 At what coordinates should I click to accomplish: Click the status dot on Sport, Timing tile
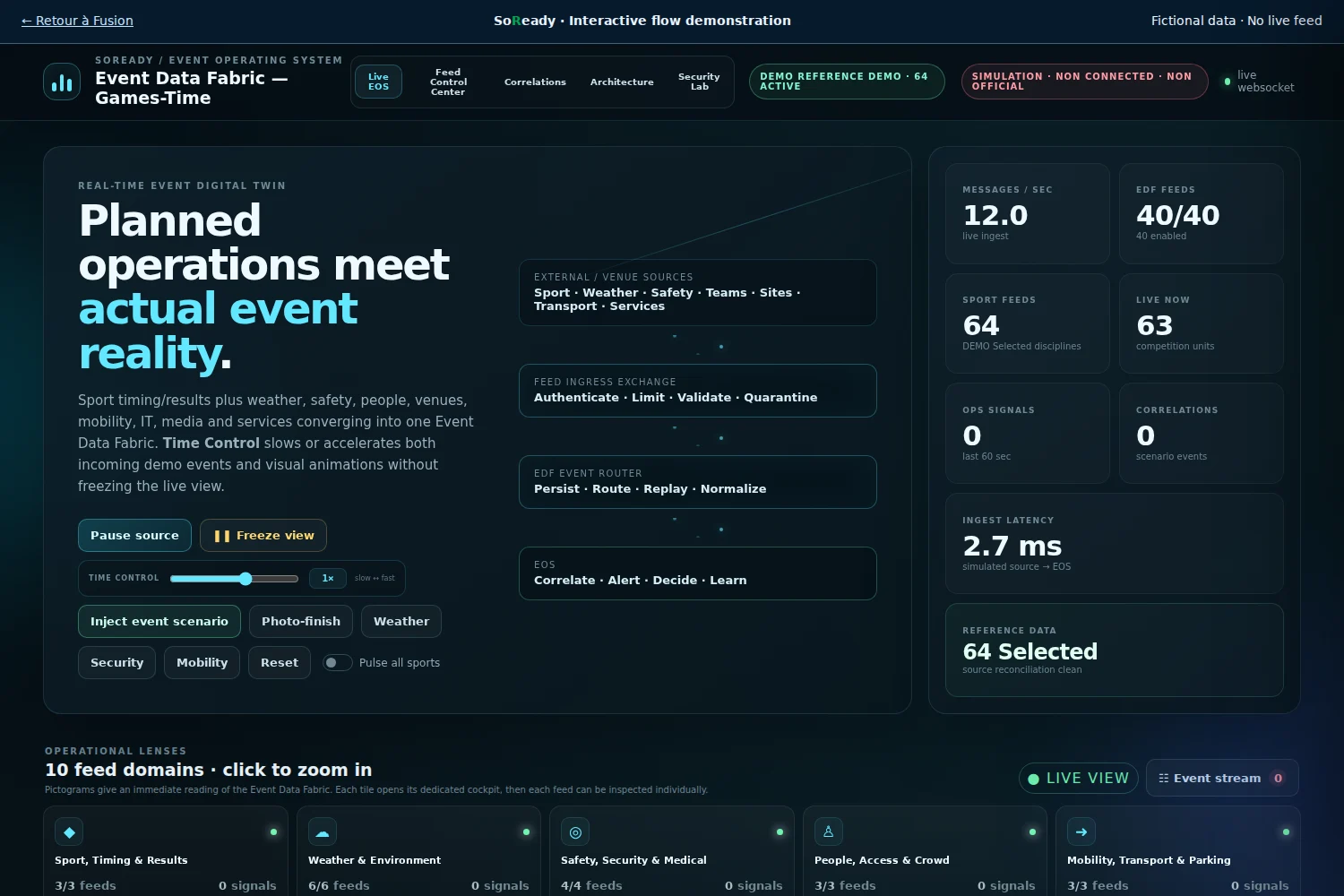coord(273,831)
